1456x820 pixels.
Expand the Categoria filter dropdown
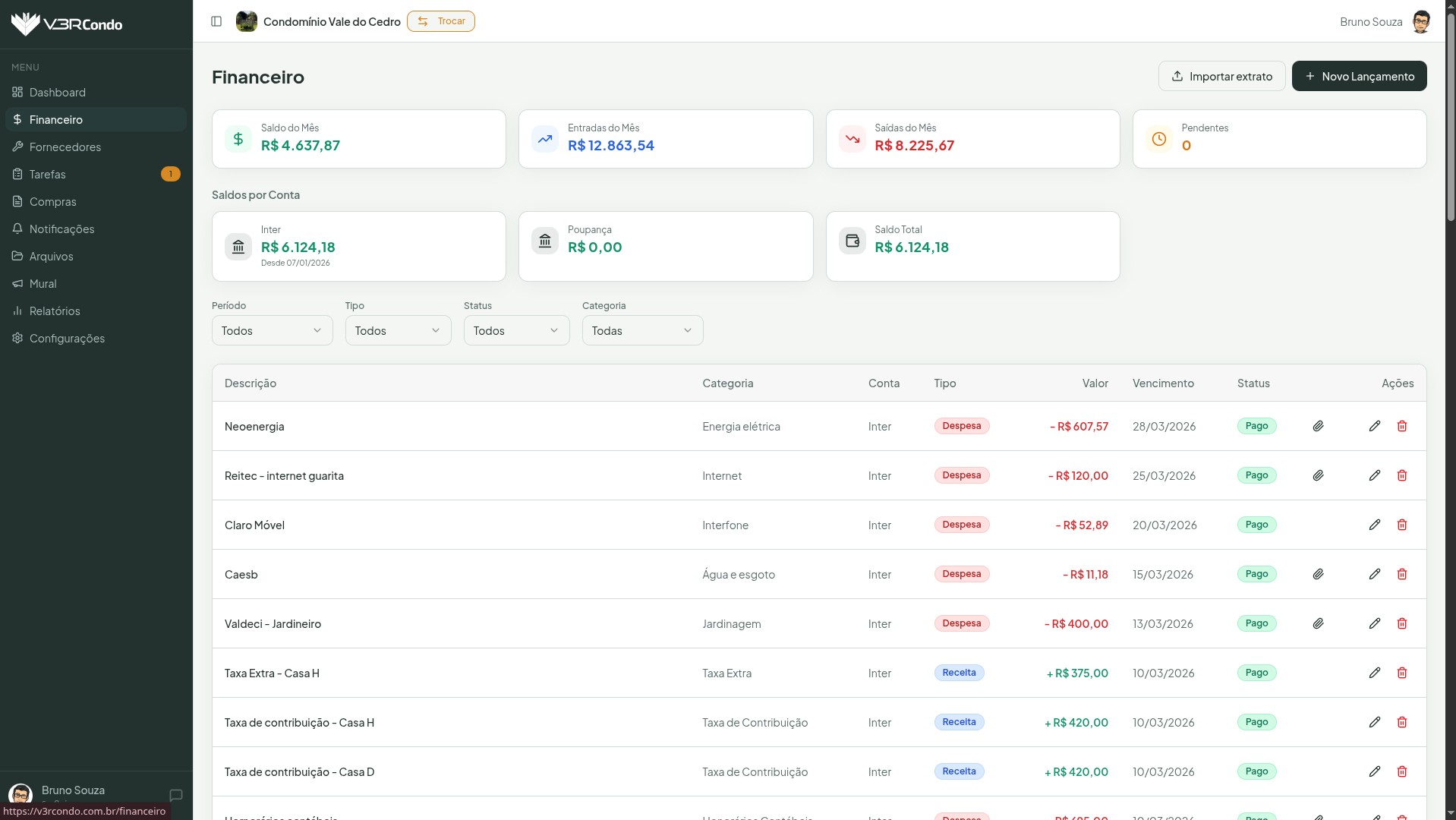[642, 330]
